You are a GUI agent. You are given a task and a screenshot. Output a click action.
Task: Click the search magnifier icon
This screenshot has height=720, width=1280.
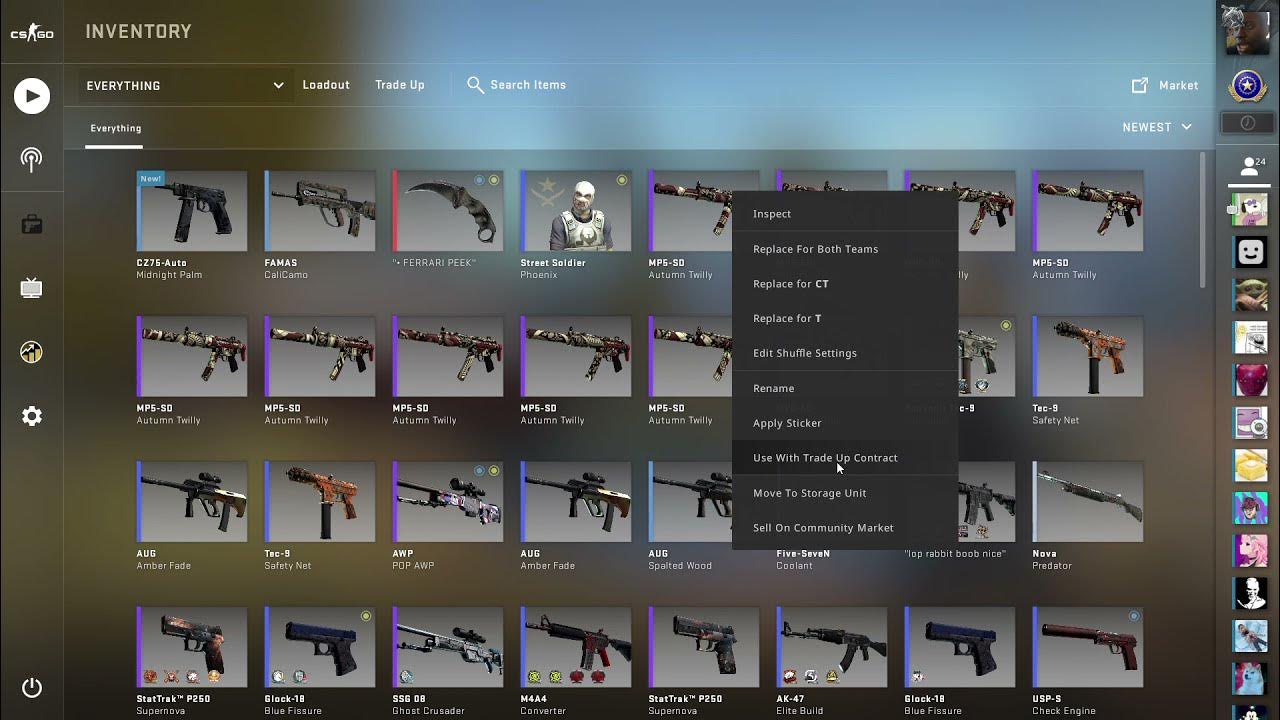coord(475,85)
